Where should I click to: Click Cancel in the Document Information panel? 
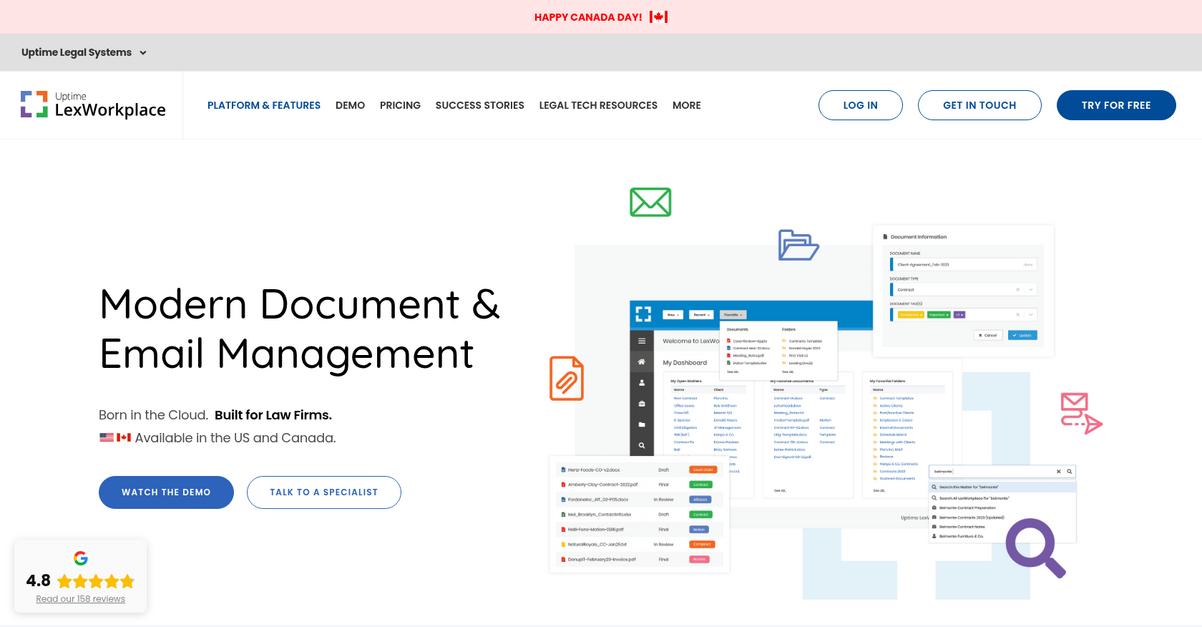click(987, 335)
